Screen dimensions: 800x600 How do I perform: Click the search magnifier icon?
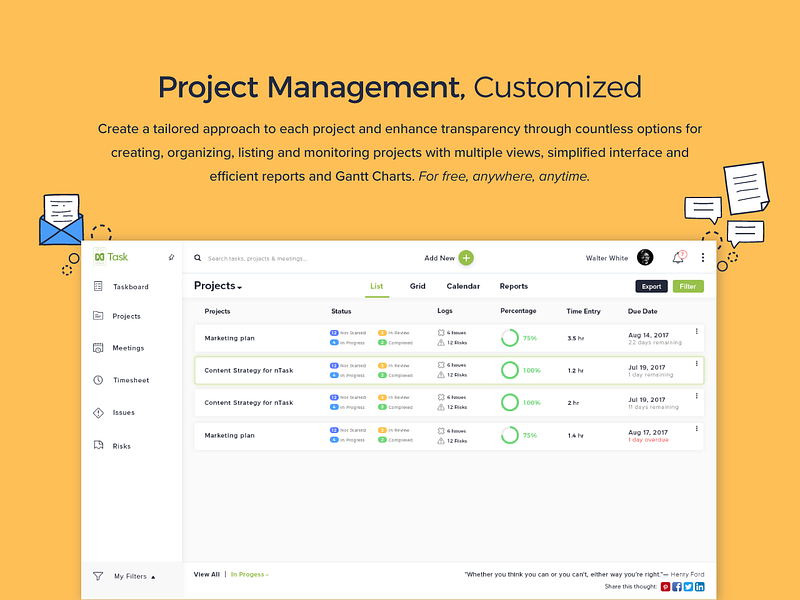point(197,258)
